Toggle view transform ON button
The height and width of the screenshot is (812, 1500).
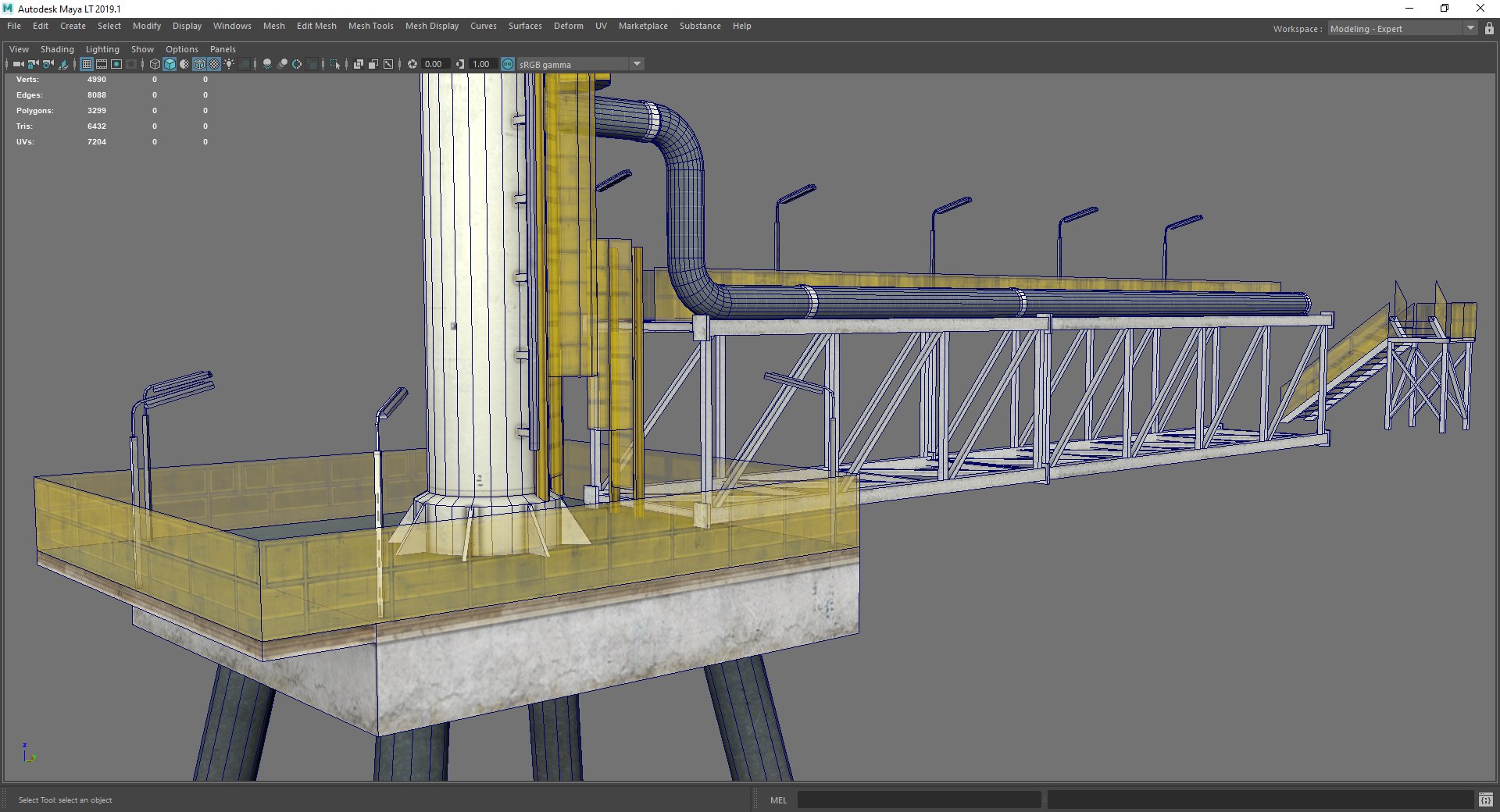pos(508,64)
